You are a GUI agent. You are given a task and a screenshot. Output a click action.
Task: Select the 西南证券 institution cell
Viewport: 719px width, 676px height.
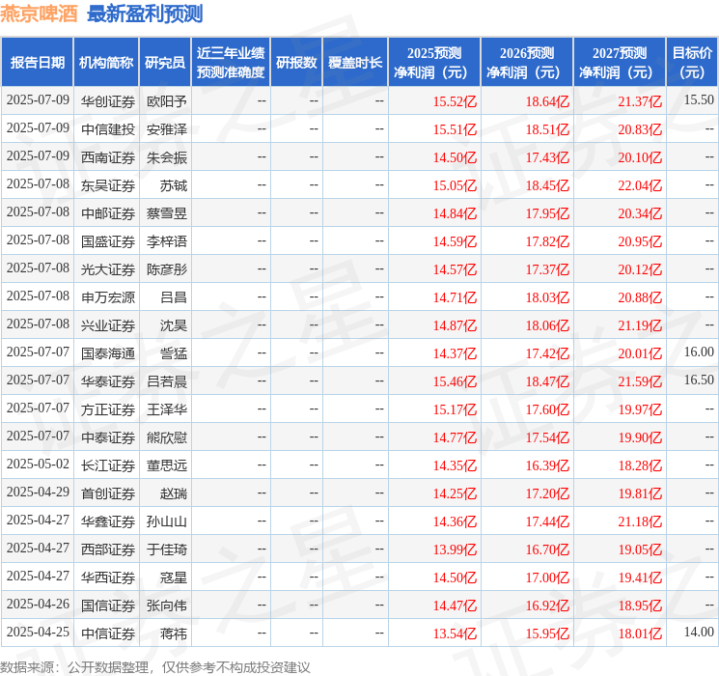point(108,157)
